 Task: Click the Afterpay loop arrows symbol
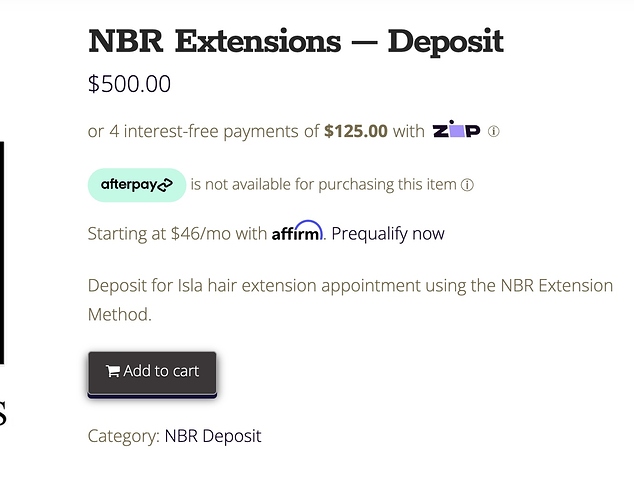coord(165,185)
